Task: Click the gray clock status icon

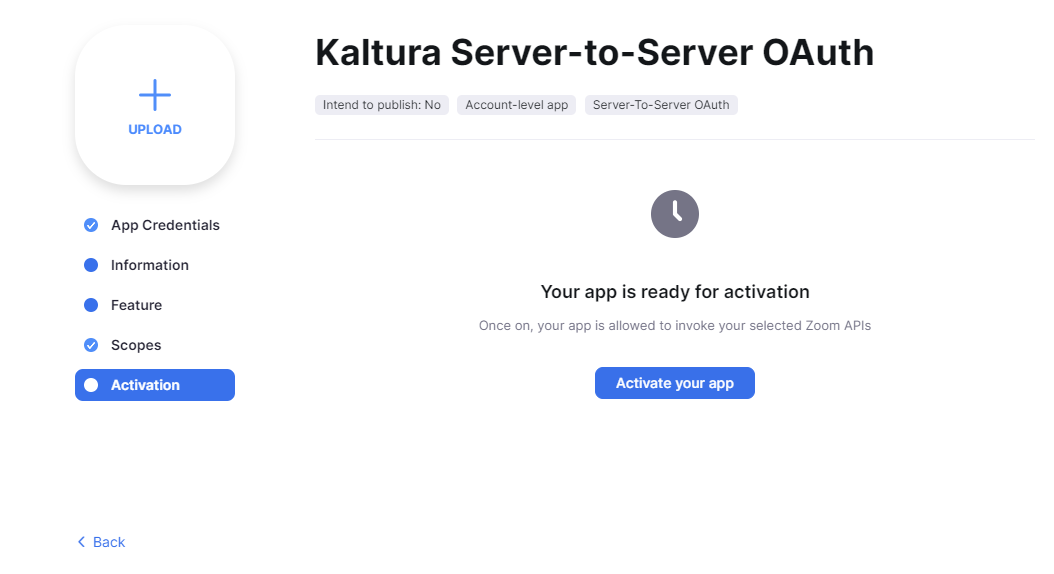Action: (x=675, y=214)
